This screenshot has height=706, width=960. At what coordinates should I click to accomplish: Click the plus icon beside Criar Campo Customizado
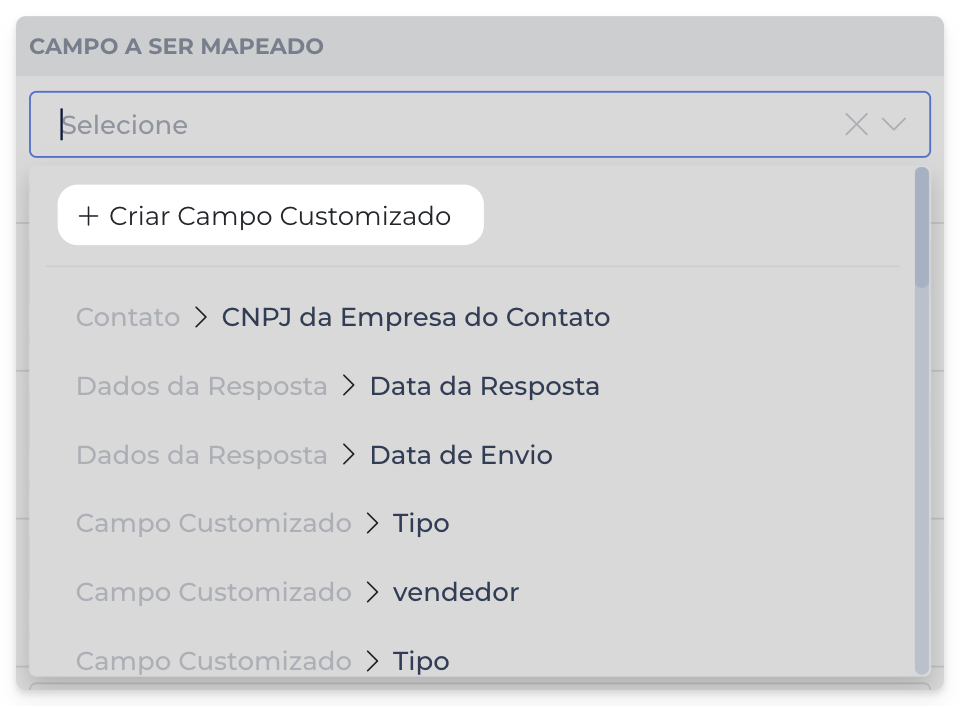pyautogui.click(x=88, y=216)
